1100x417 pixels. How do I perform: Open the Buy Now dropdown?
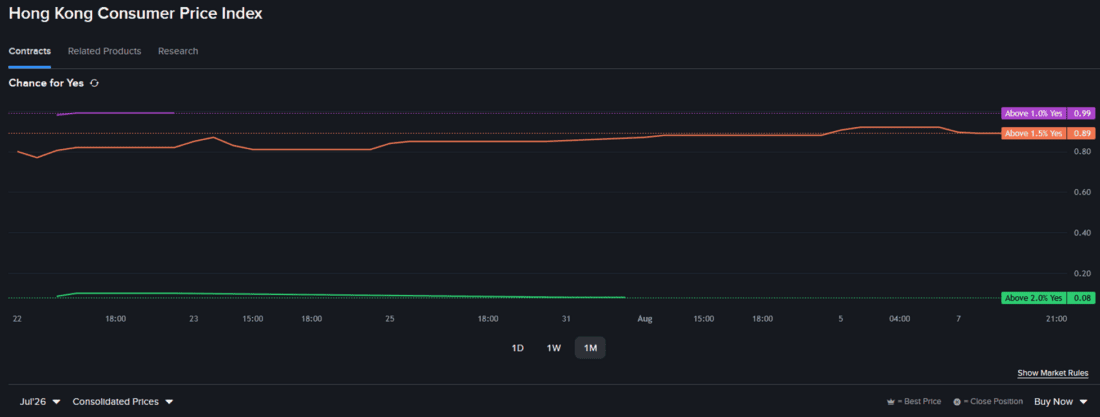tap(1061, 402)
